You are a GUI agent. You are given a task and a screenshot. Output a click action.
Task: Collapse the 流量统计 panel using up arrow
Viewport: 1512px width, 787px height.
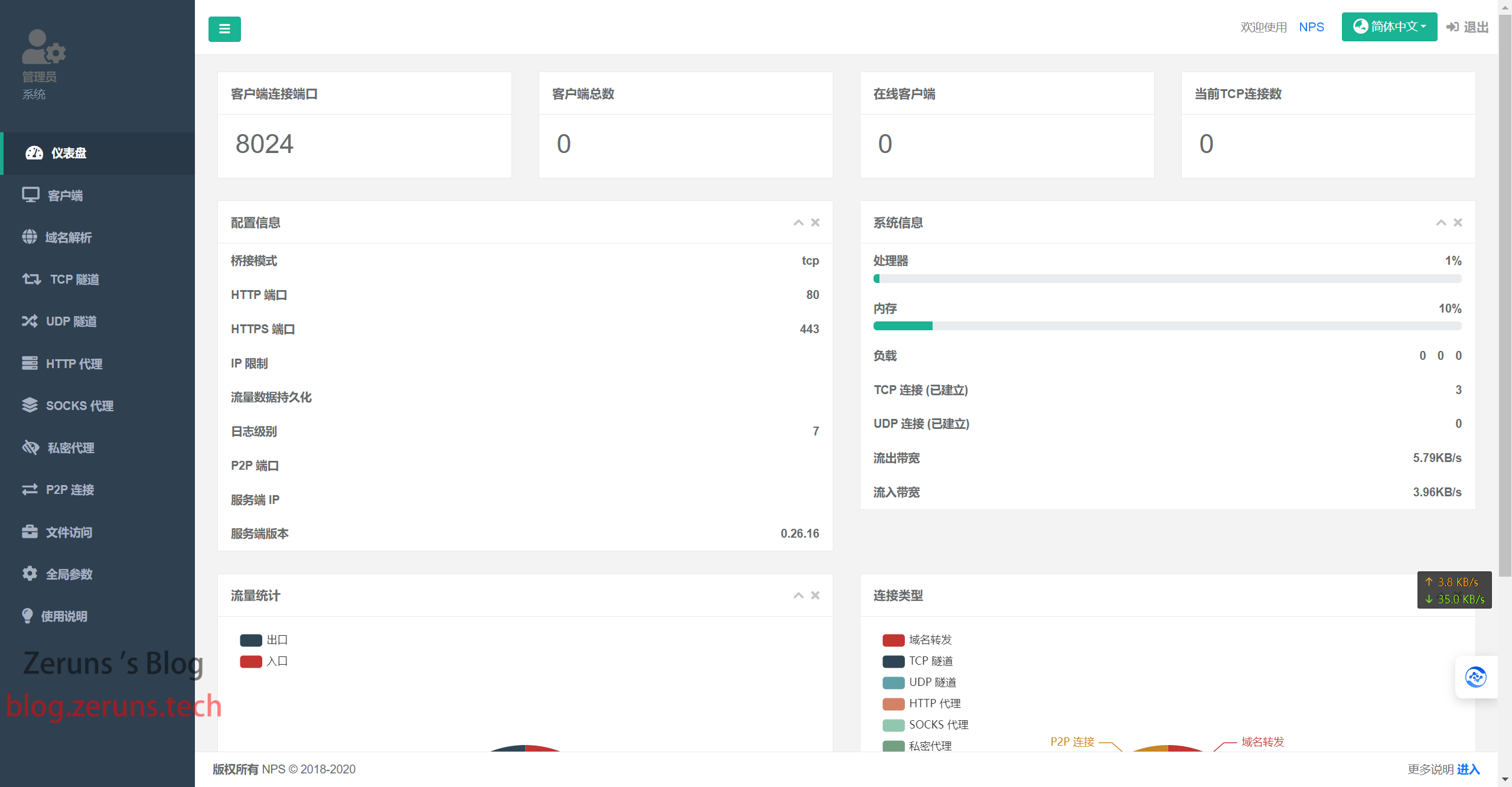[x=798, y=595]
